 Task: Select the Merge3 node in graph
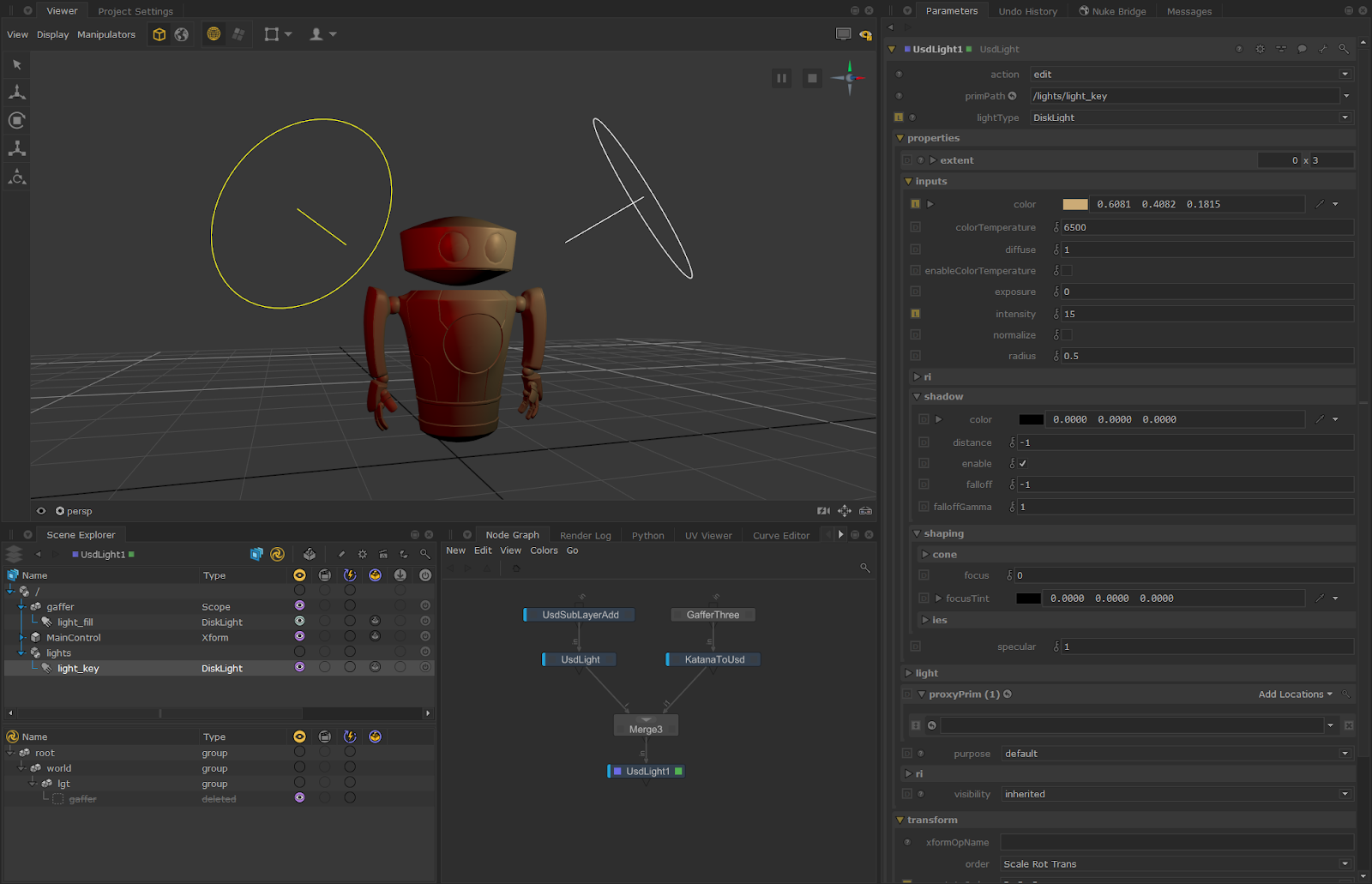646,729
